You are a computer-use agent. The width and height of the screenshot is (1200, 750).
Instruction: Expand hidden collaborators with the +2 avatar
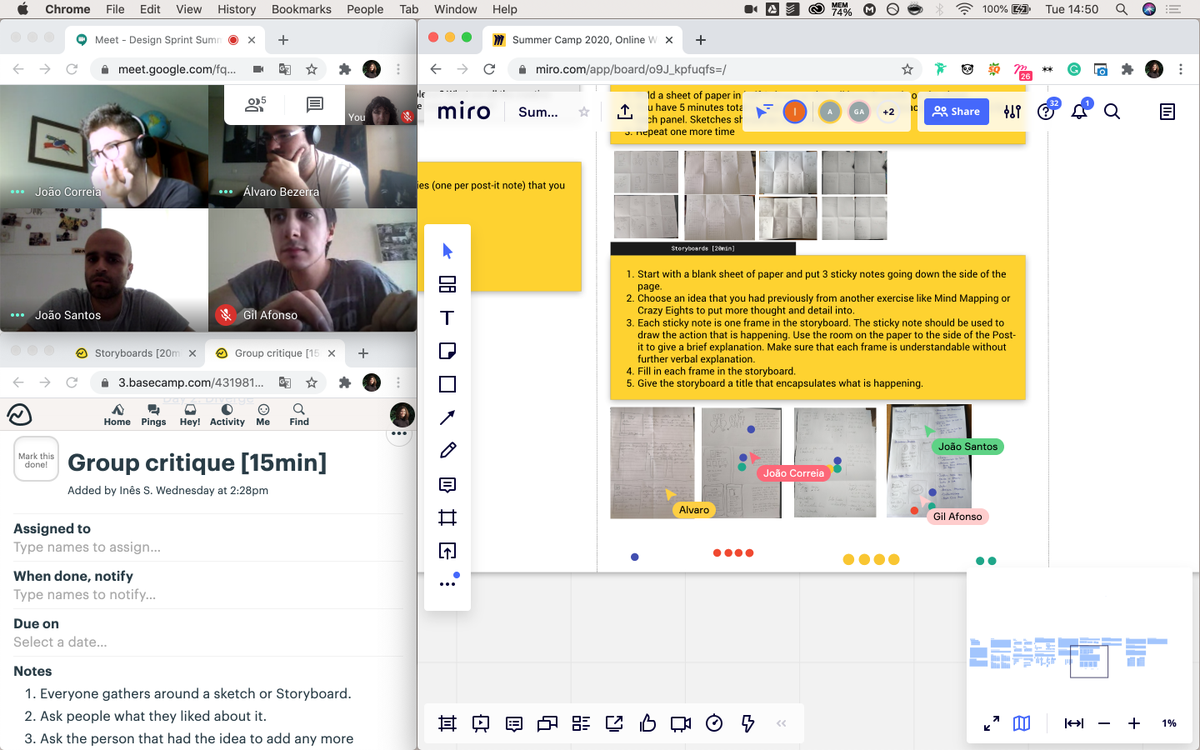[x=888, y=112]
